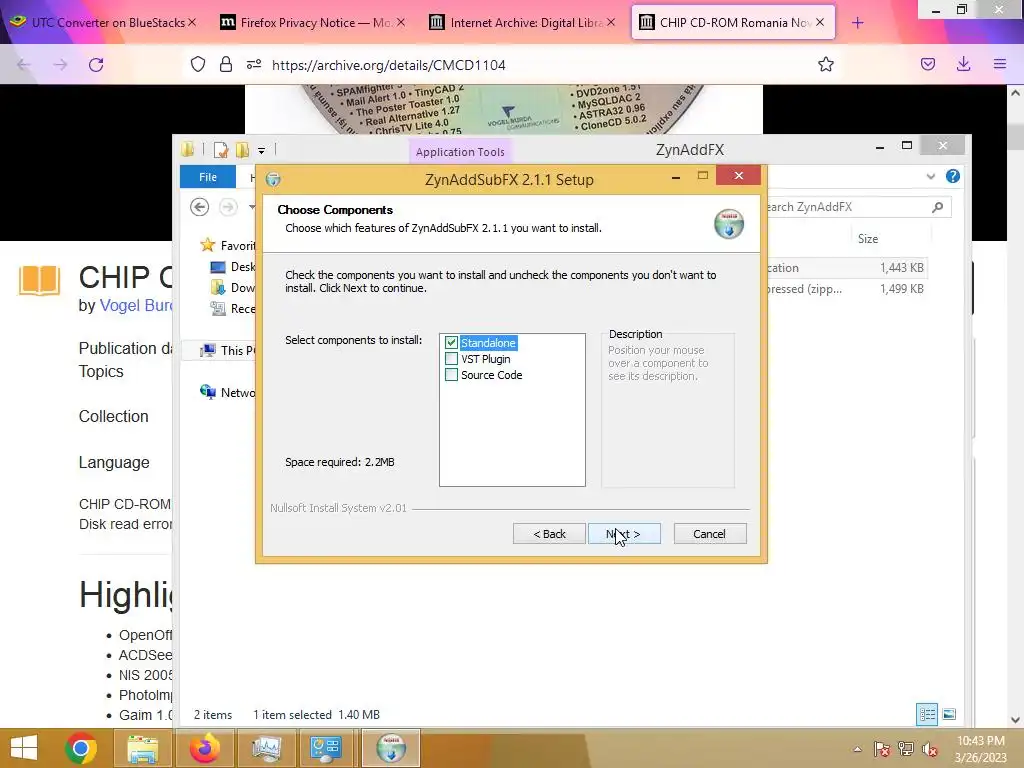1024x768 pixels.
Task: Open quick access toolbar customize dropdown
Action: click(x=261, y=151)
